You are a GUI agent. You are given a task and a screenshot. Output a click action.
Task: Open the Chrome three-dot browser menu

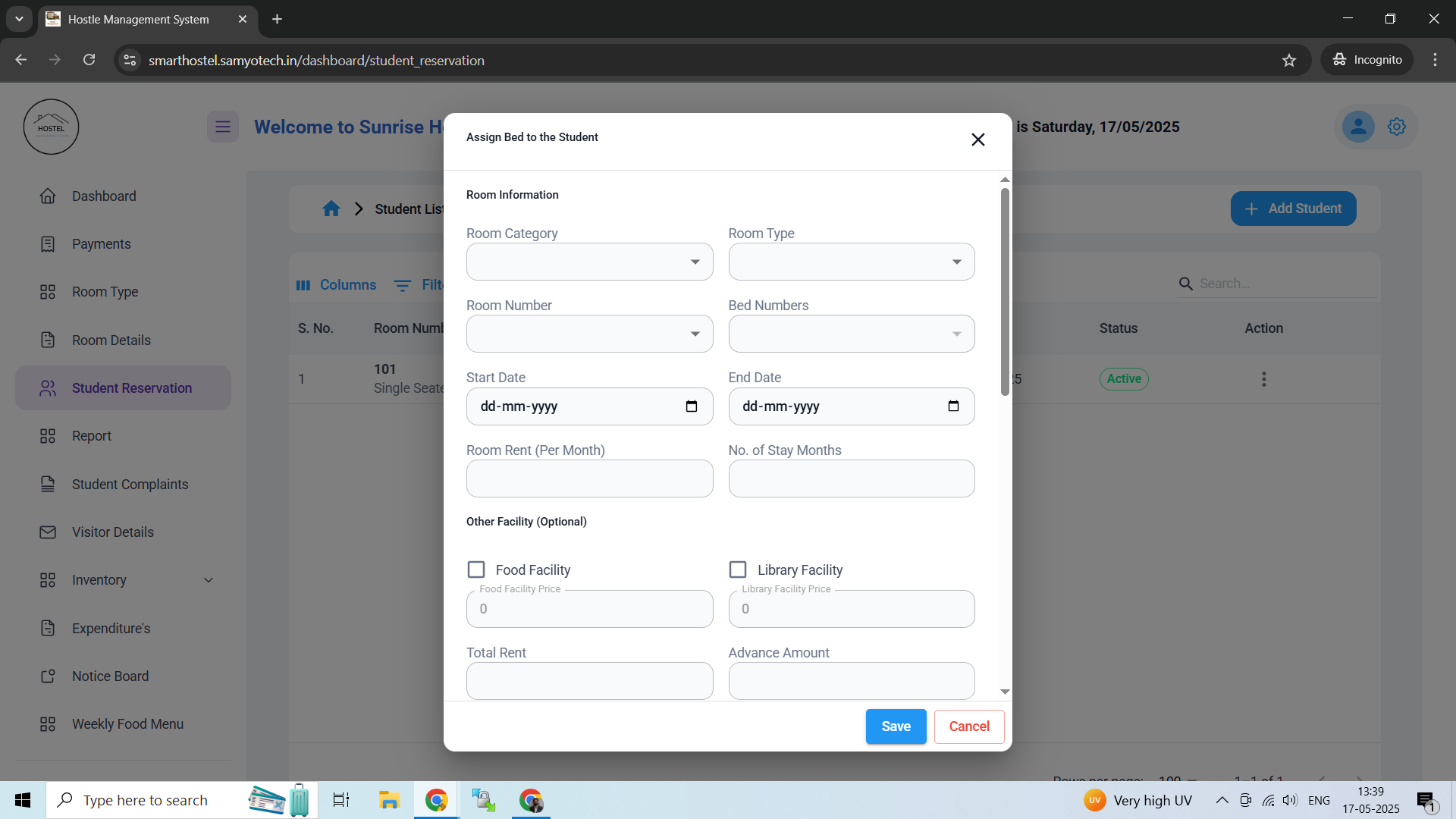click(x=1435, y=59)
